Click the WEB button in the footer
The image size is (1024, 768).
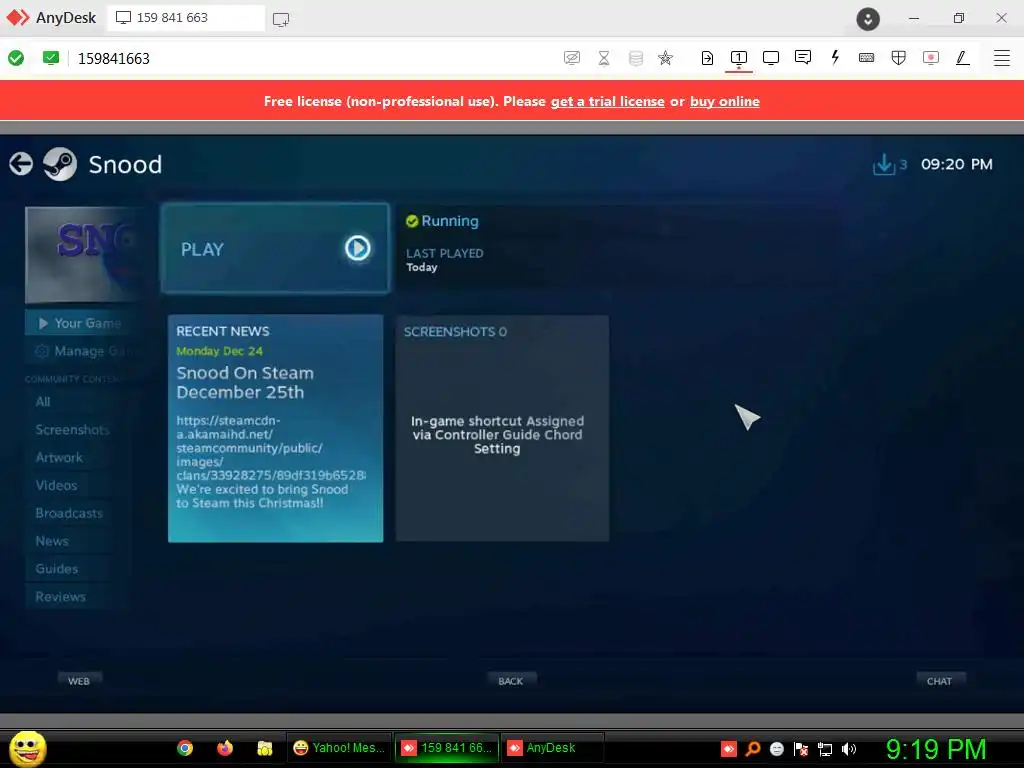pyautogui.click(x=79, y=681)
